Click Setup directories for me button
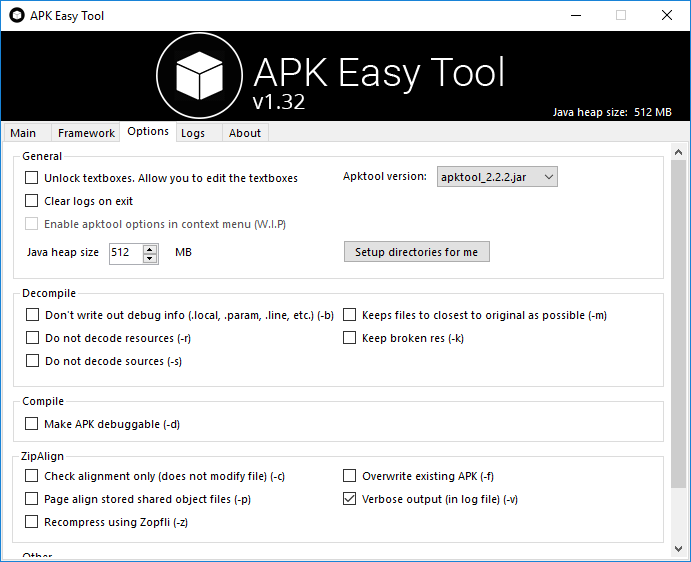The height and width of the screenshot is (562, 691). click(416, 252)
